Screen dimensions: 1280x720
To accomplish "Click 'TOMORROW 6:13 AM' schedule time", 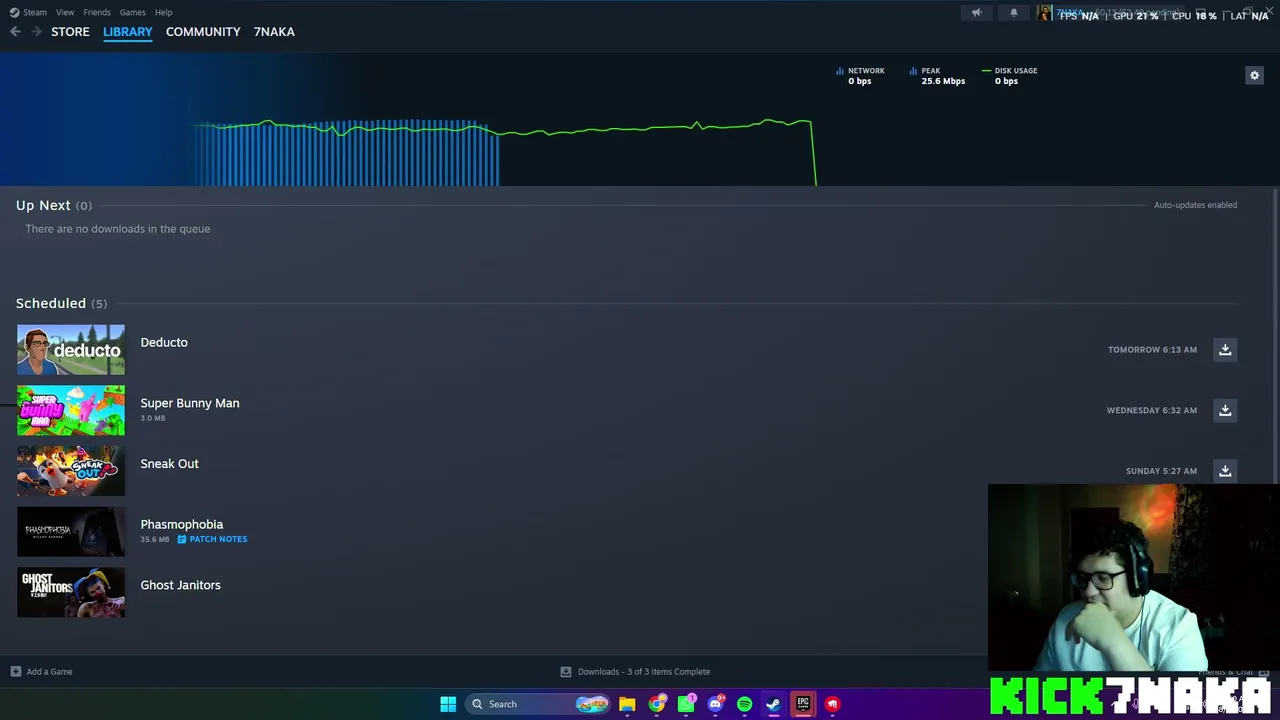I will (1152, 350).
